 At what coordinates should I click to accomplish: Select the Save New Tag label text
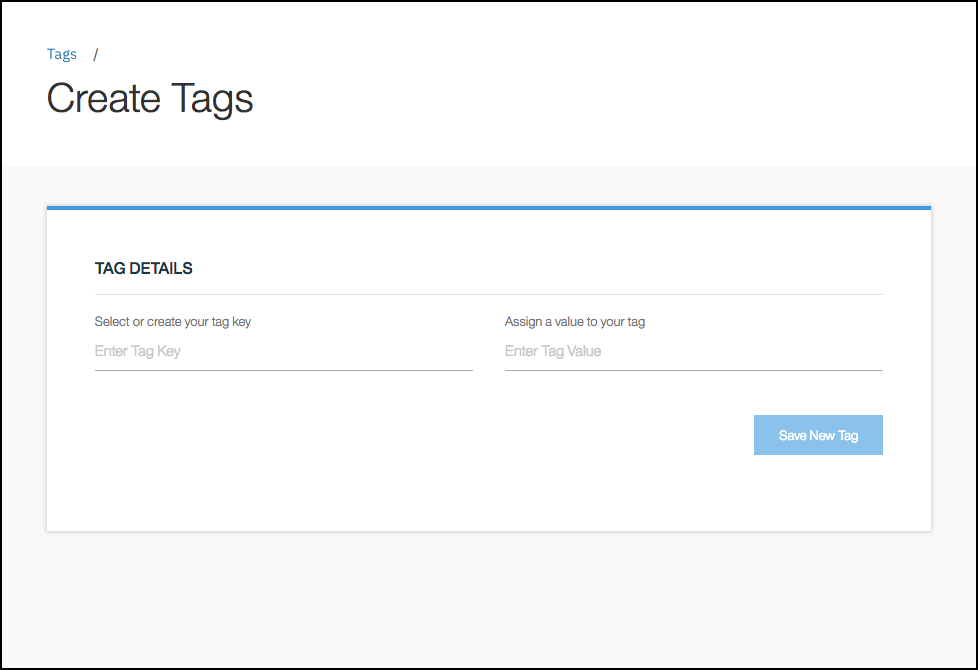click(x=818, y=434)
